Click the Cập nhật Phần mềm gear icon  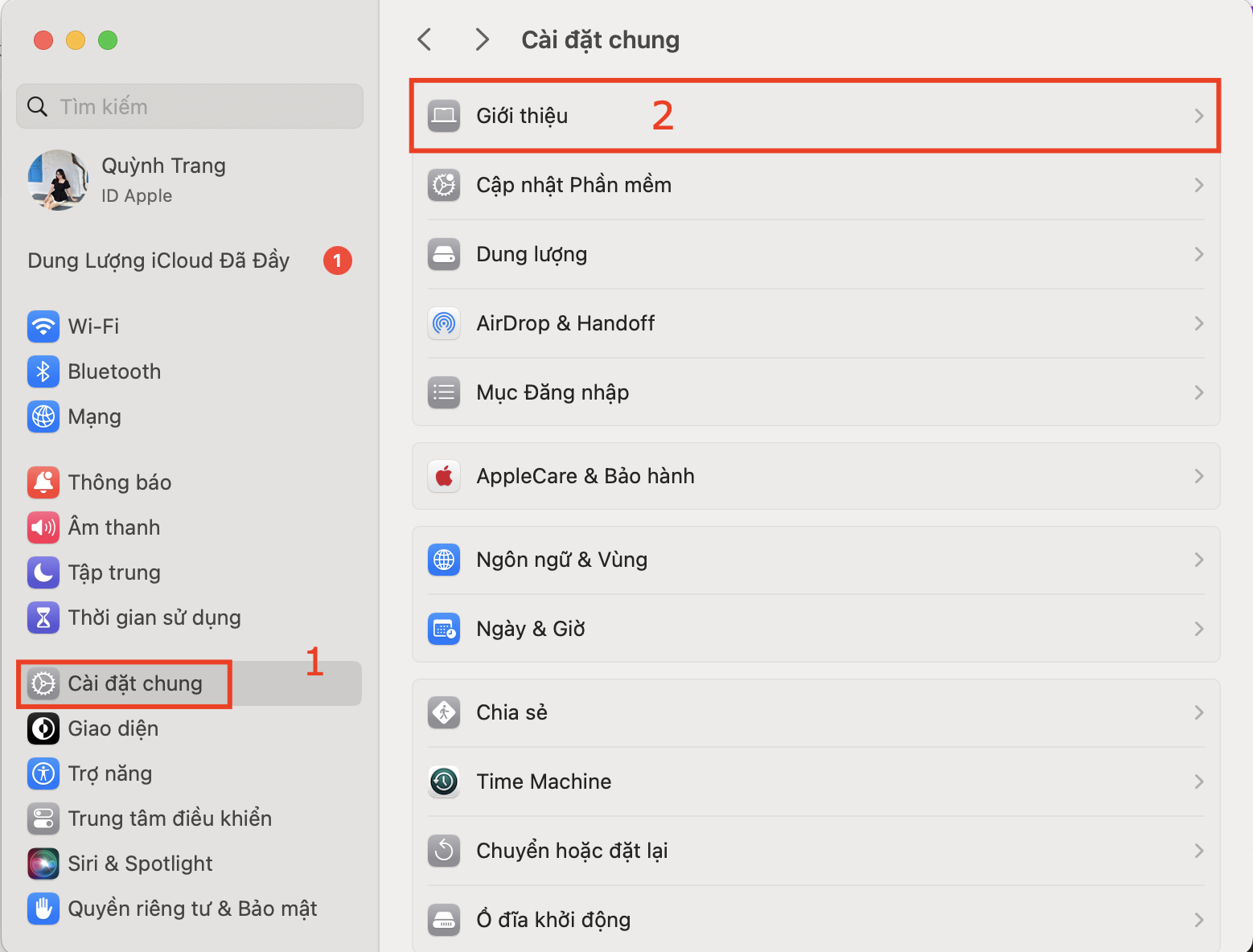tap(444, 185)
